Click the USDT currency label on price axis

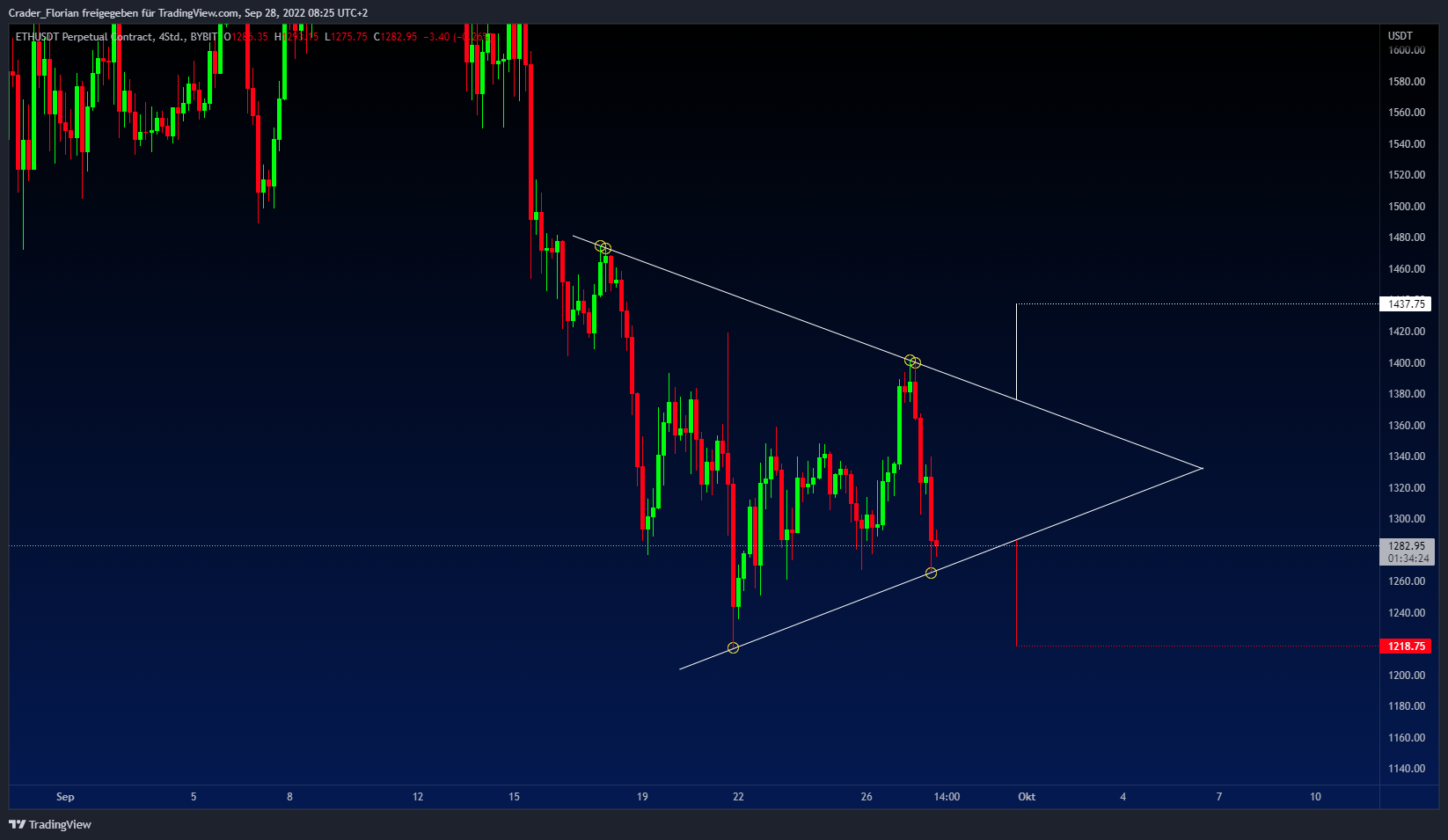click(1400, 36)
